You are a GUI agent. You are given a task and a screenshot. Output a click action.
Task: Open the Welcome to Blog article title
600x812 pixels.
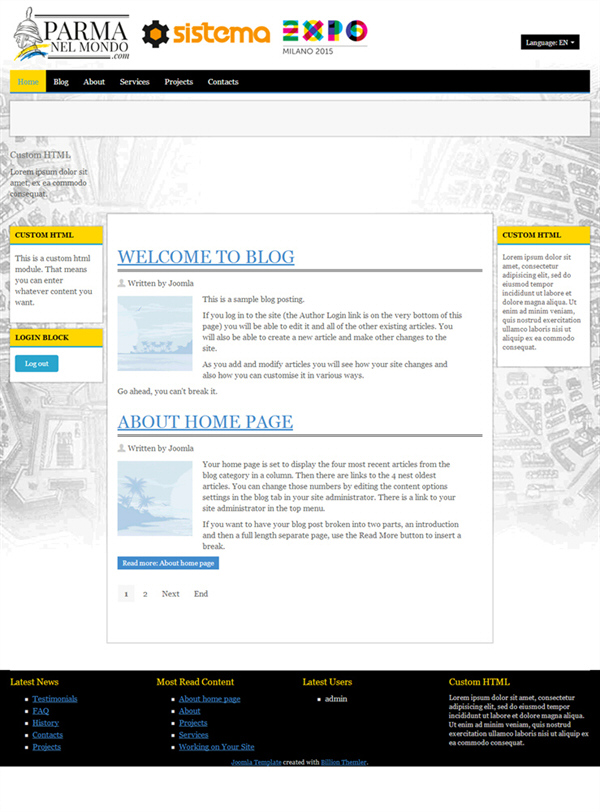(206, 257)
